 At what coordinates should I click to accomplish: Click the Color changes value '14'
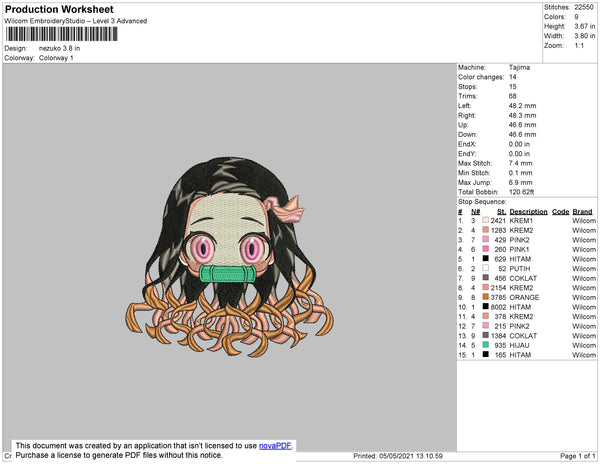pos(513,77)
